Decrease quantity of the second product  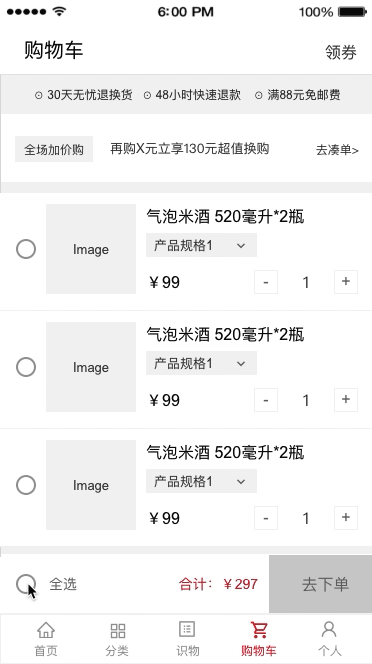point(266,400)
